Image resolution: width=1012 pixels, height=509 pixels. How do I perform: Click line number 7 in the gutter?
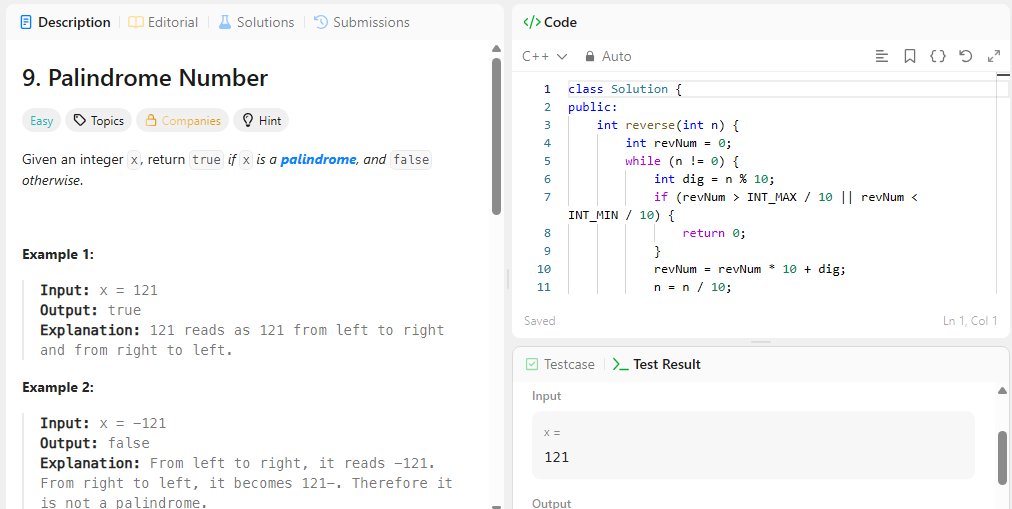pos(547,197)
